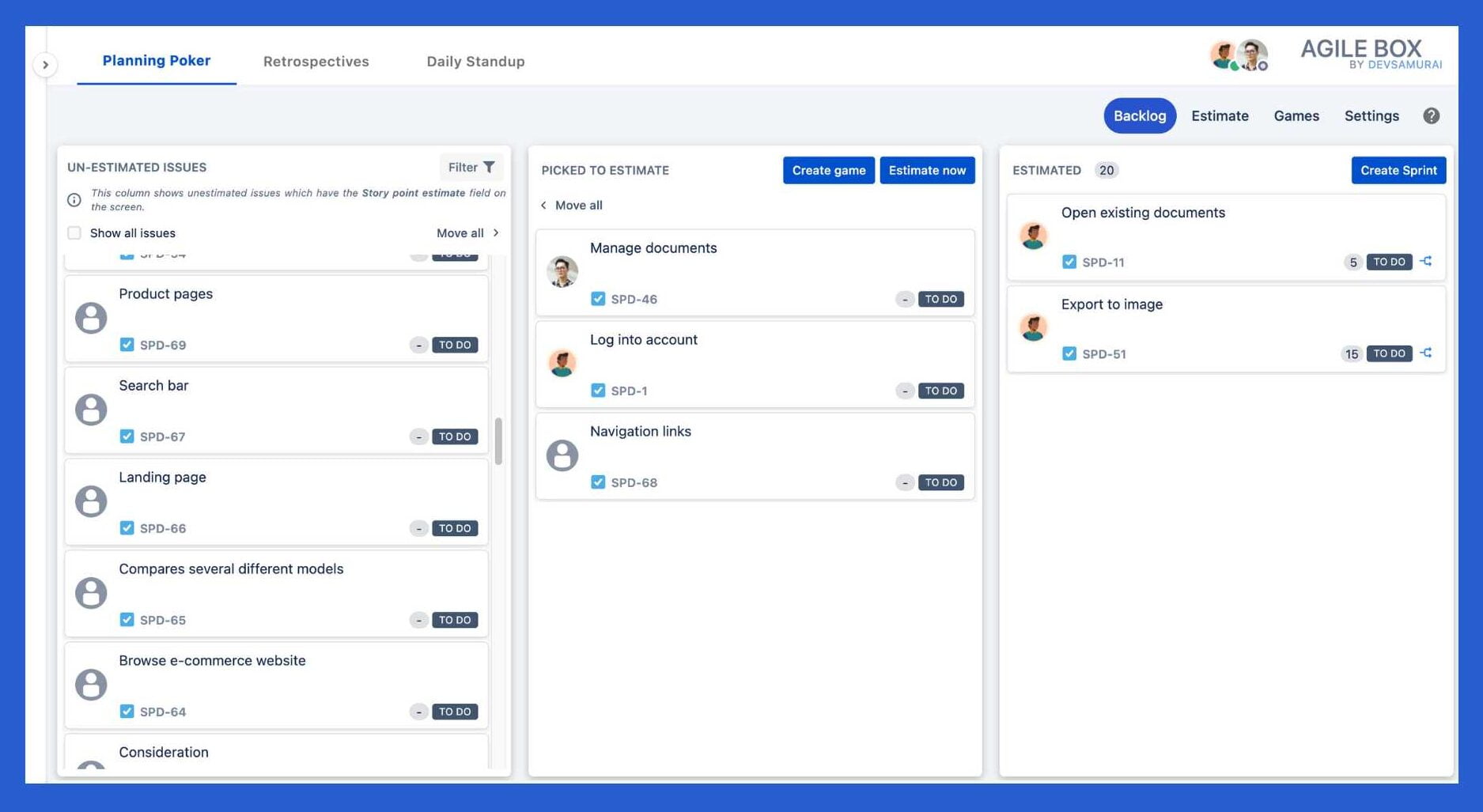
Task: Expand the collapsed left sidebar arrow
Action: pyautogui.click(x=45, y=65)
